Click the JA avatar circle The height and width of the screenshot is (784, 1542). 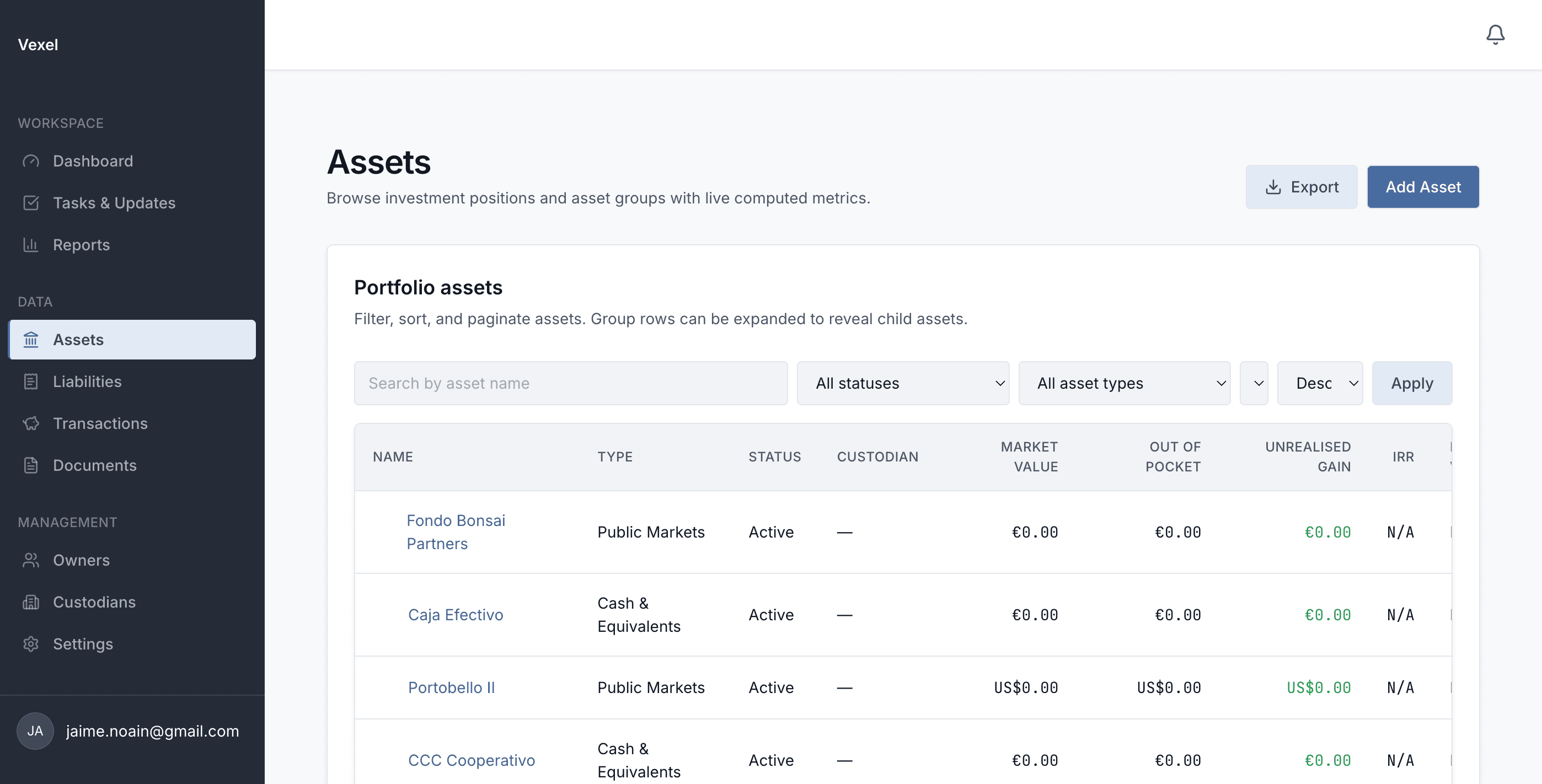tap(35, 731)
